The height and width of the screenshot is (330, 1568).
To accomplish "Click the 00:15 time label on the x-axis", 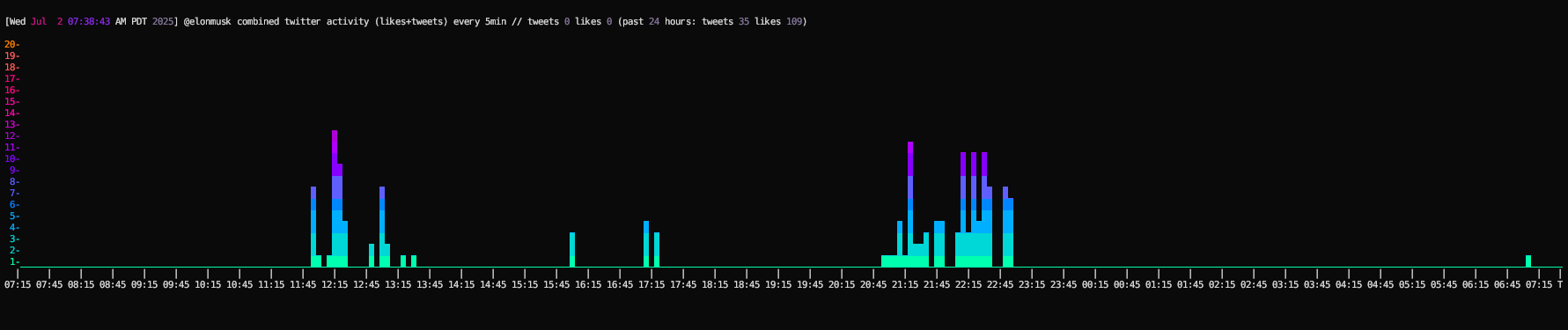I will 1095,284.
